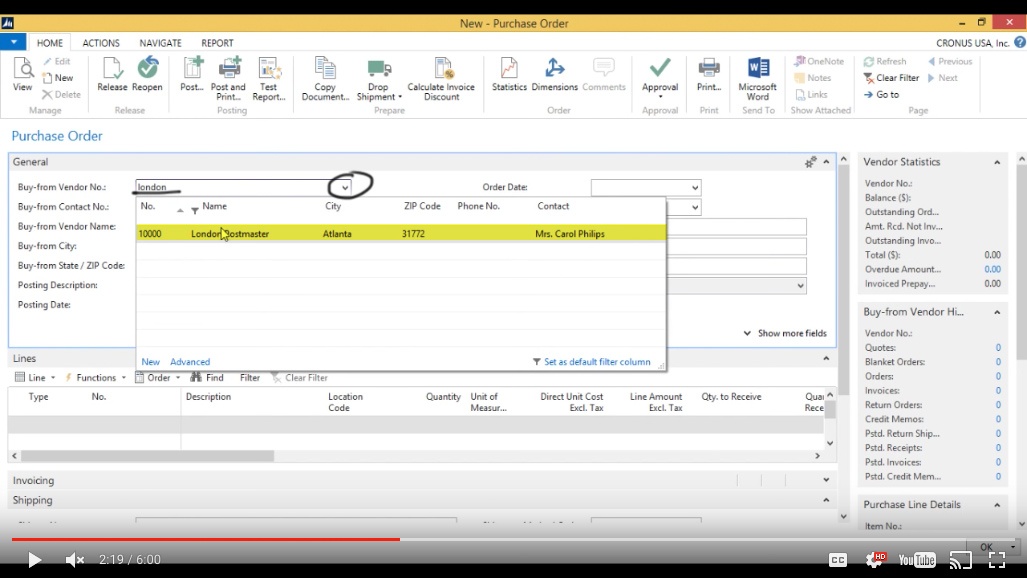Click Filter in the Lines toolbar
The image size is (1027, 578).
pos(250,377)
